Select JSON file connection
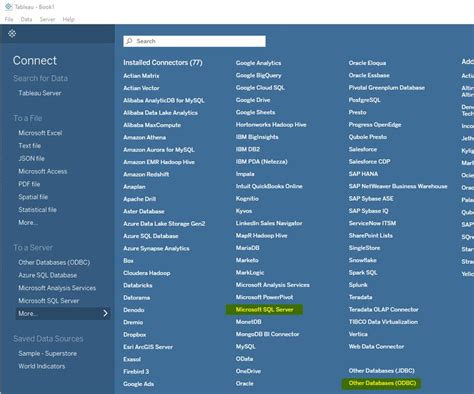Image resolution: width=474 pixels, height=394 pixels. (x=31, y=158)
